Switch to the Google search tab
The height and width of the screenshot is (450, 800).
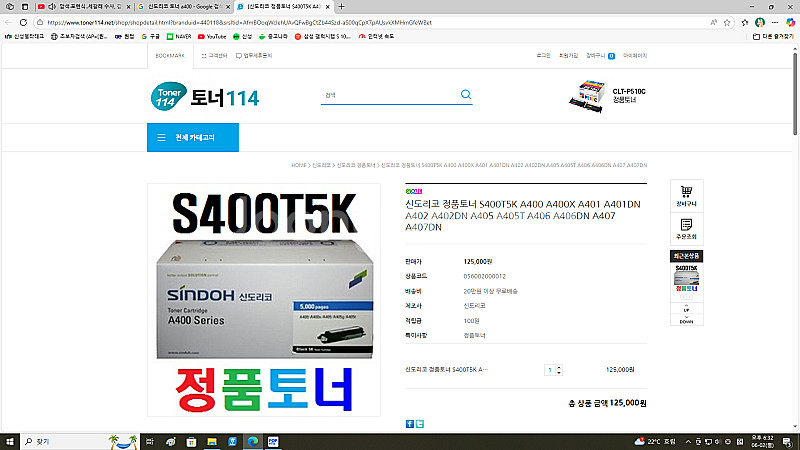tap(184, 7)
